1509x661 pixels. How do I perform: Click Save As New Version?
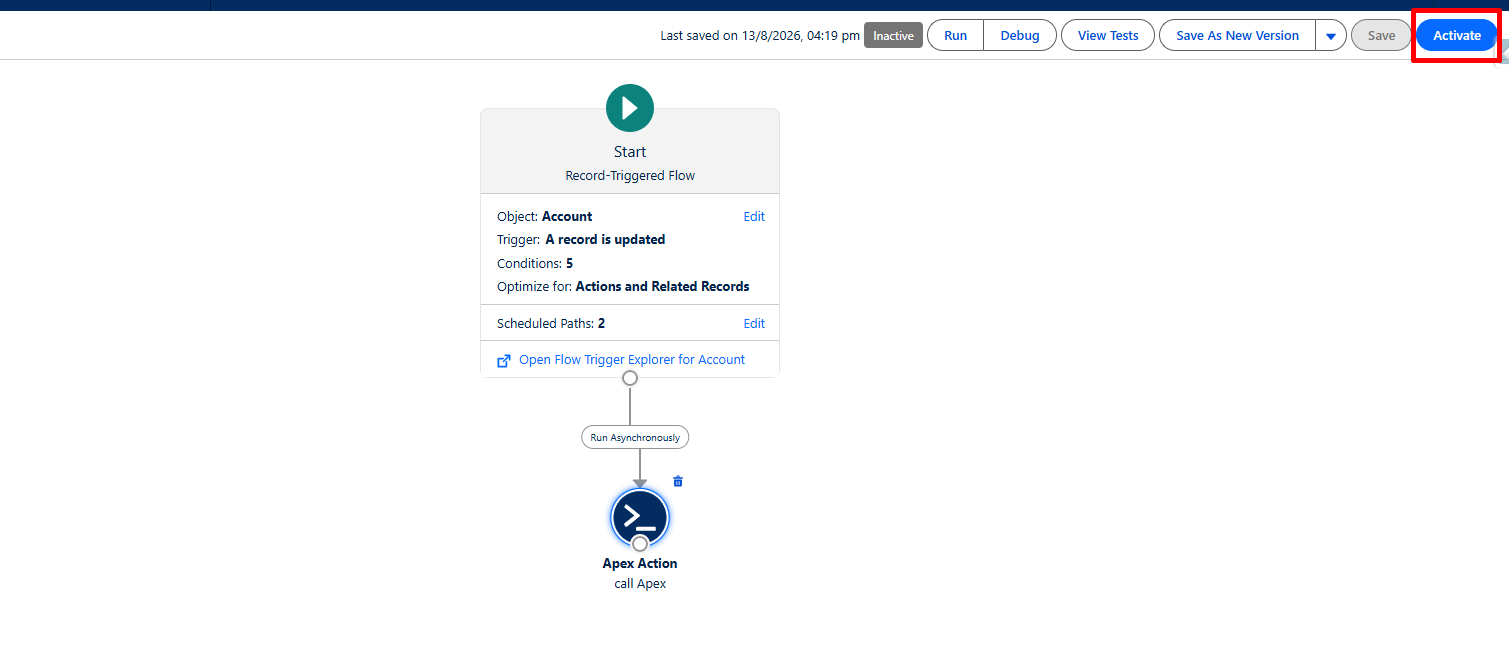[x=1237, y=36]
